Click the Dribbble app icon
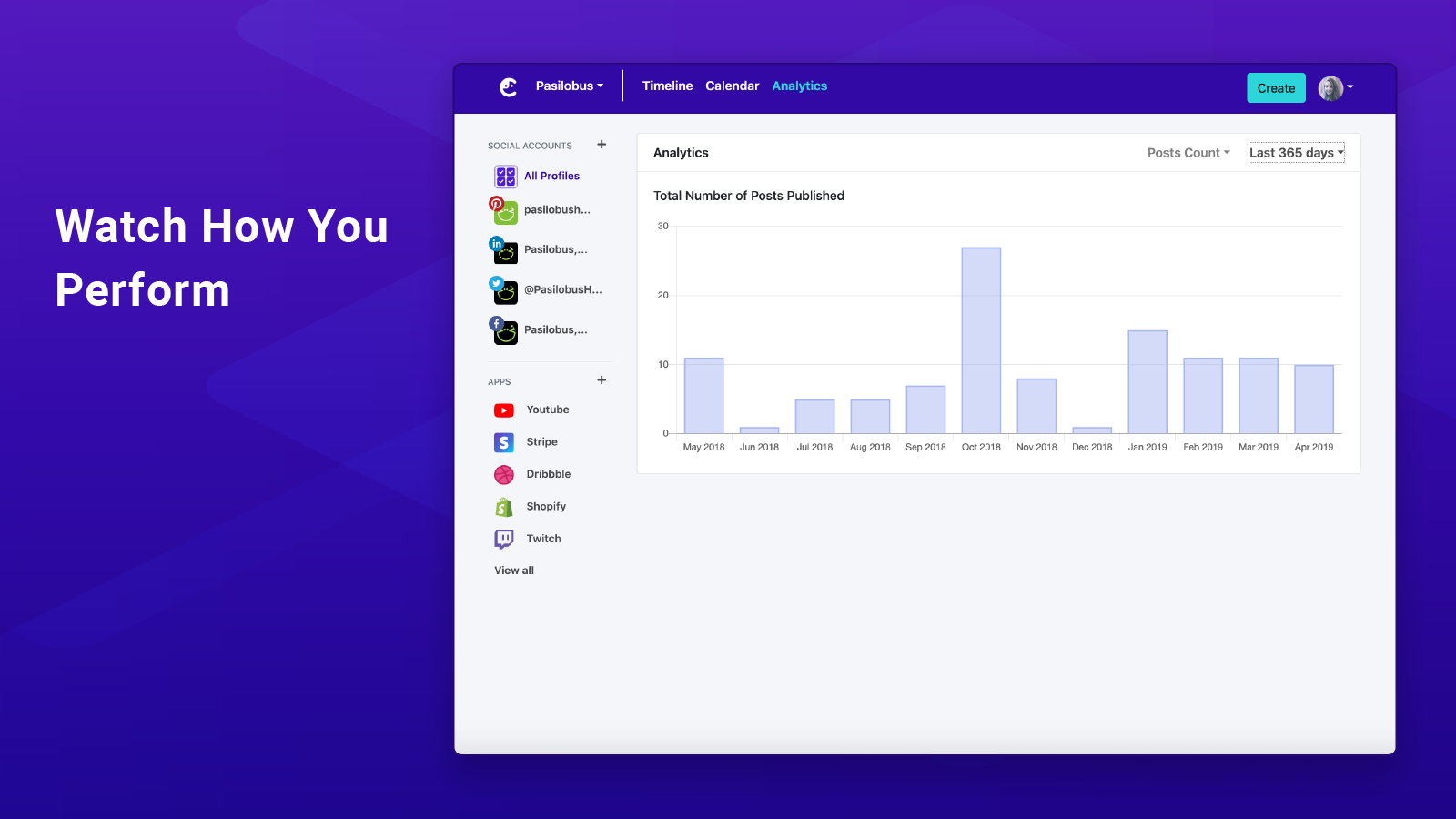 point(504,475)
